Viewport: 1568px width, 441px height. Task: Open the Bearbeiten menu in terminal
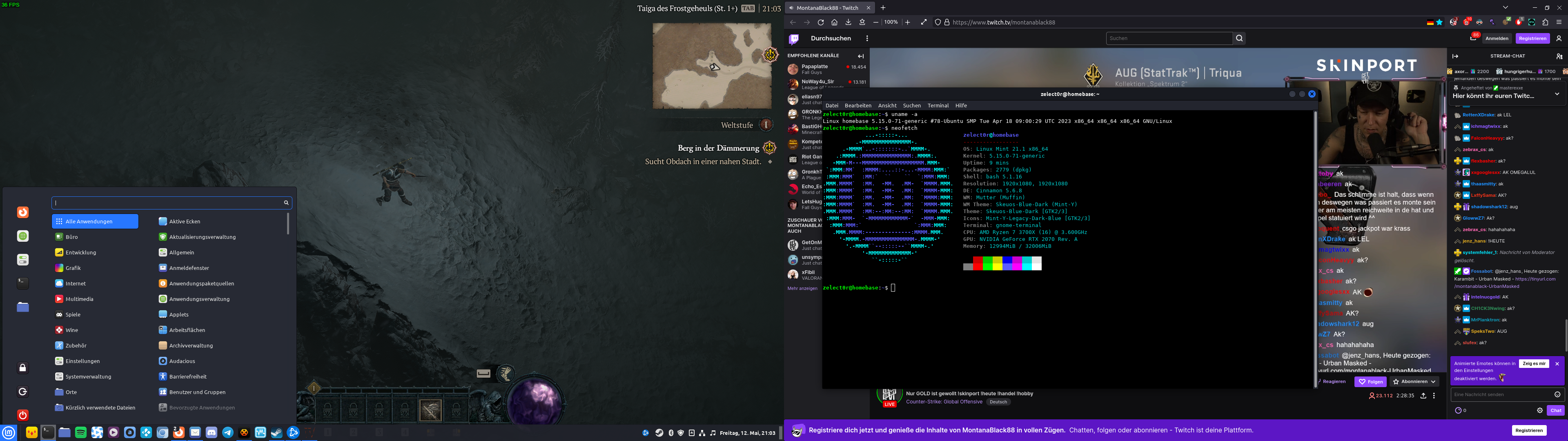(x=857, y=105)
